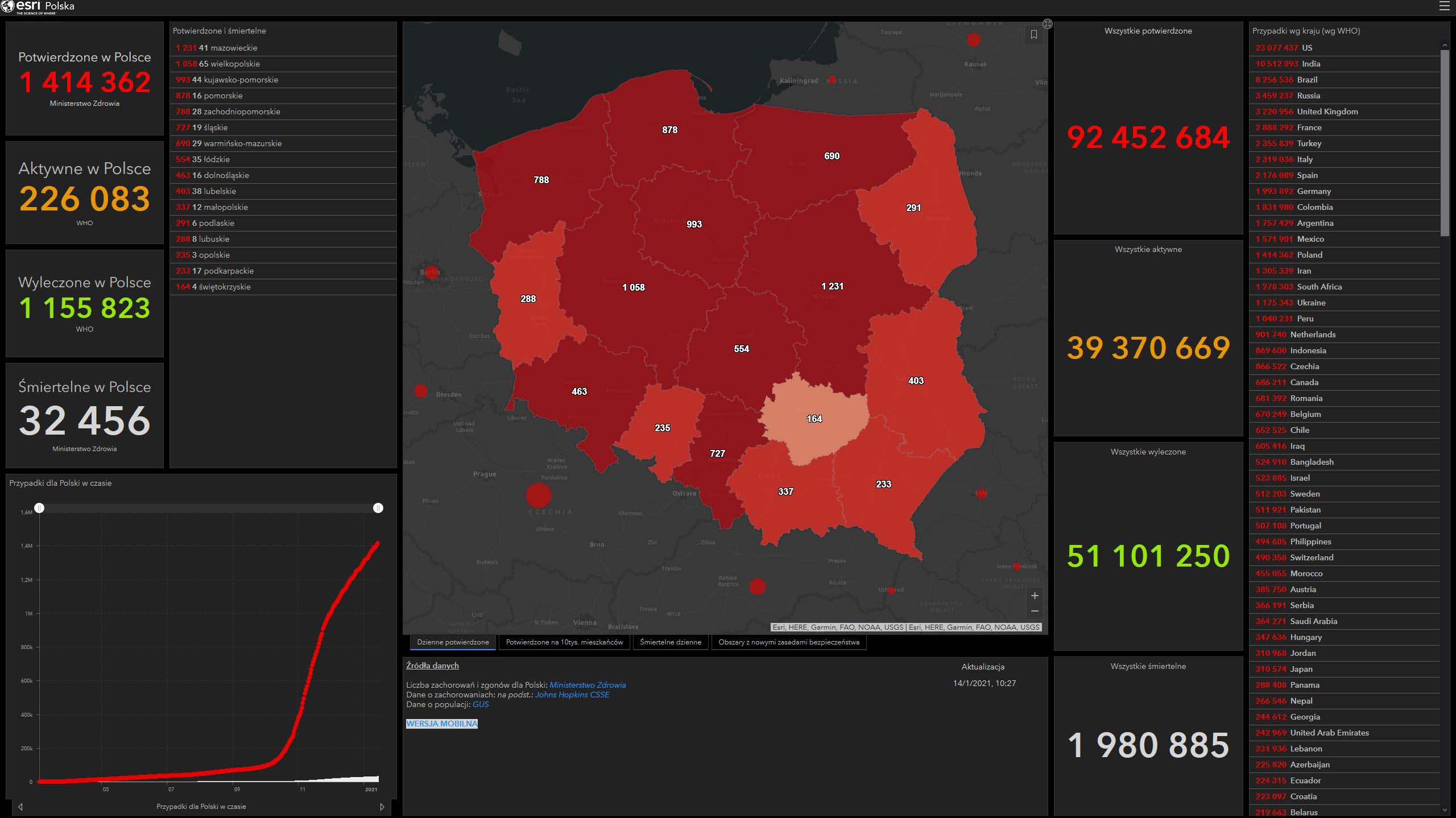This screenshot has width=1456, height=818.
Task: Switch to Potwierdzone na 10tys. mieszkańców tab
Action: tap(564, 642)
